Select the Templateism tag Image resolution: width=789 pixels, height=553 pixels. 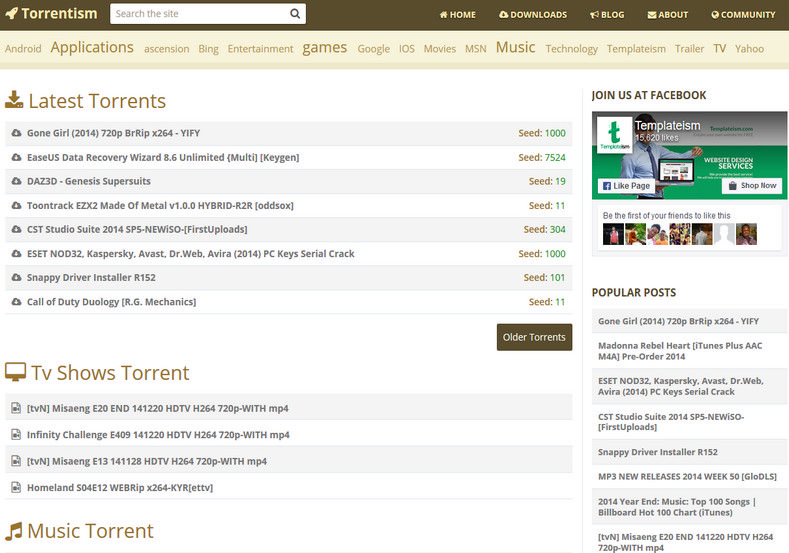pyautogui.click(x=636, y=49)
